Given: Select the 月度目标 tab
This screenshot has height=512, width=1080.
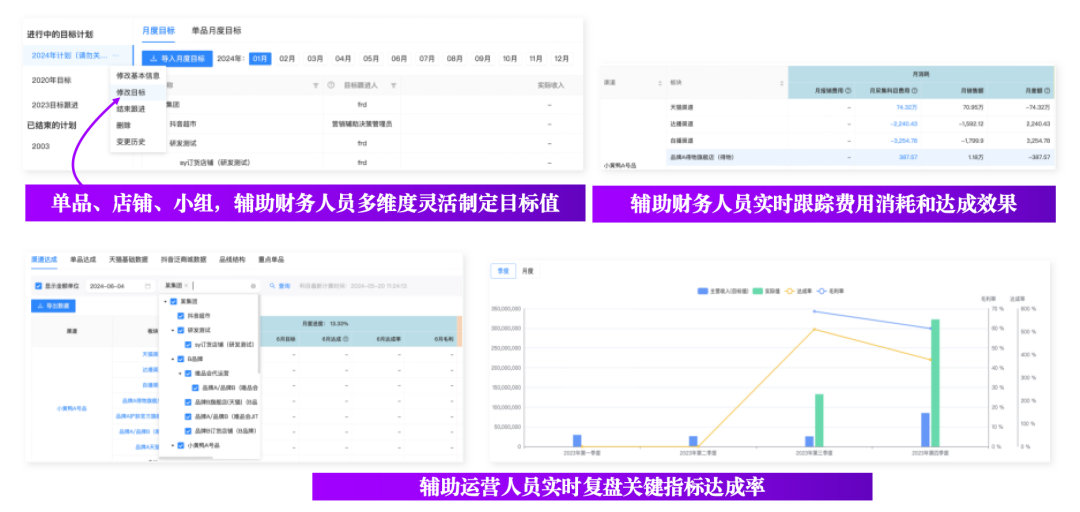Looking at the screenshot, I should click(158, 30).
